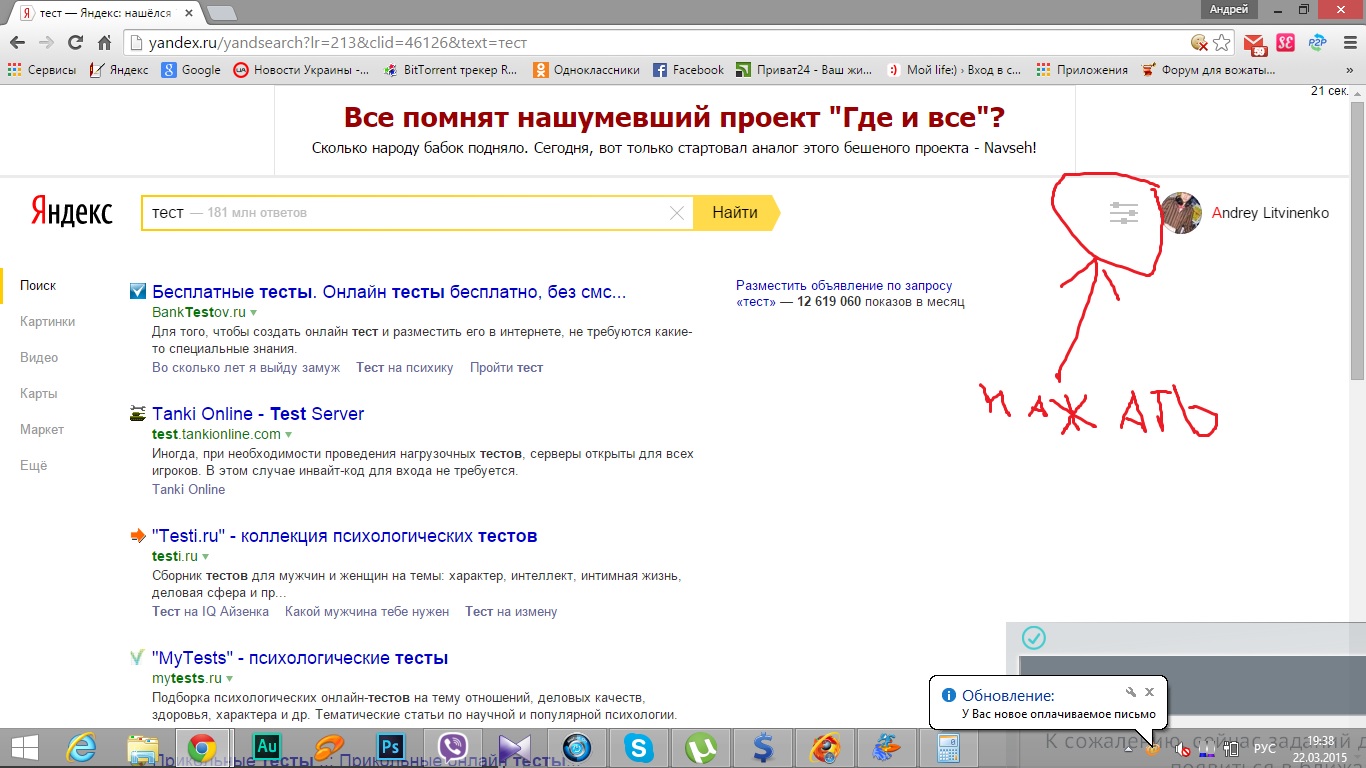Open the Приложения bookmark

pyautogui.click(x=1082, y=70)
